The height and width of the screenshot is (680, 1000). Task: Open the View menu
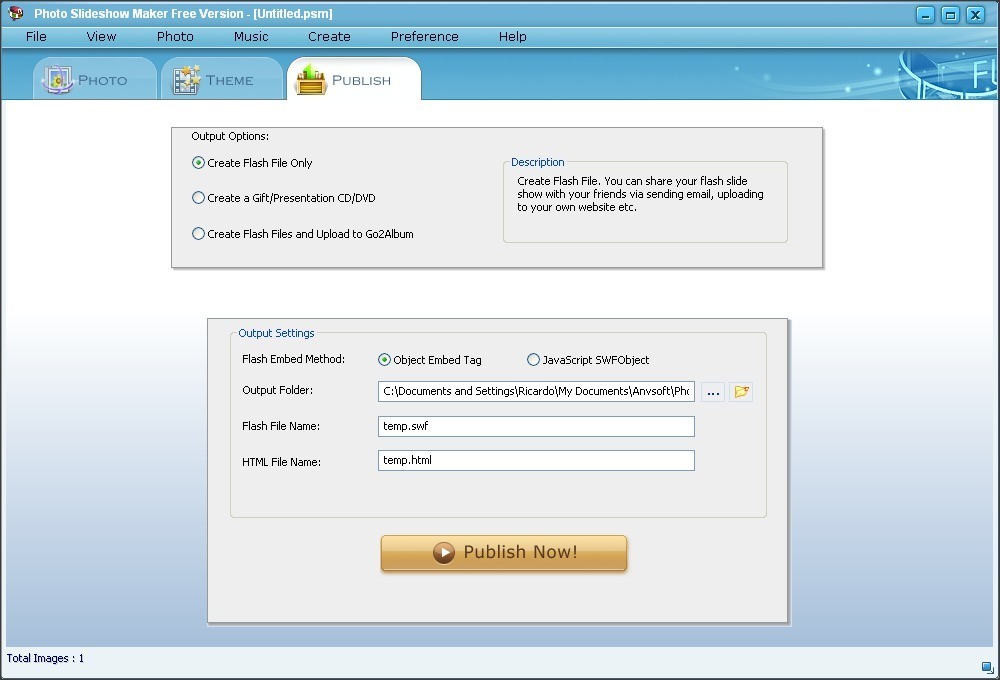pos(101,36)
